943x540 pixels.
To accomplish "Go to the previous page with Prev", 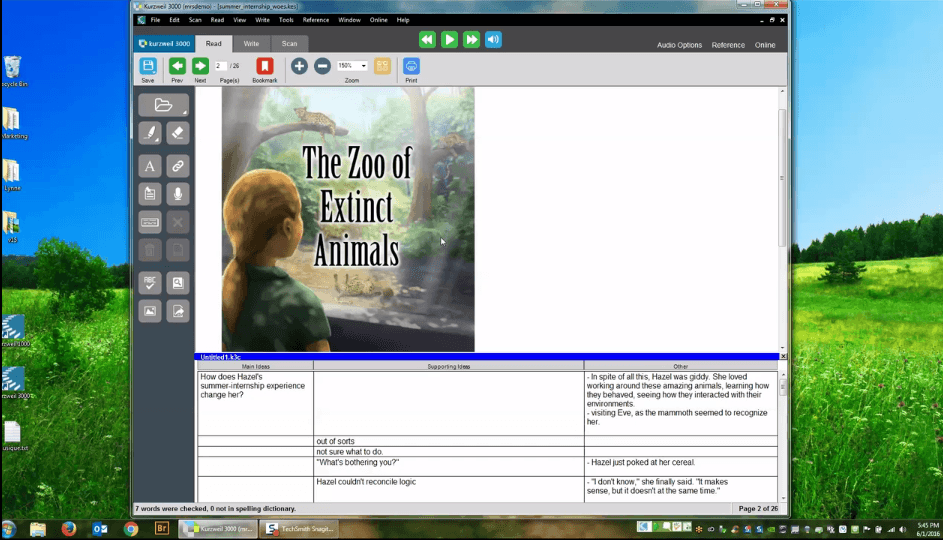I will click(x=177, y=66).
